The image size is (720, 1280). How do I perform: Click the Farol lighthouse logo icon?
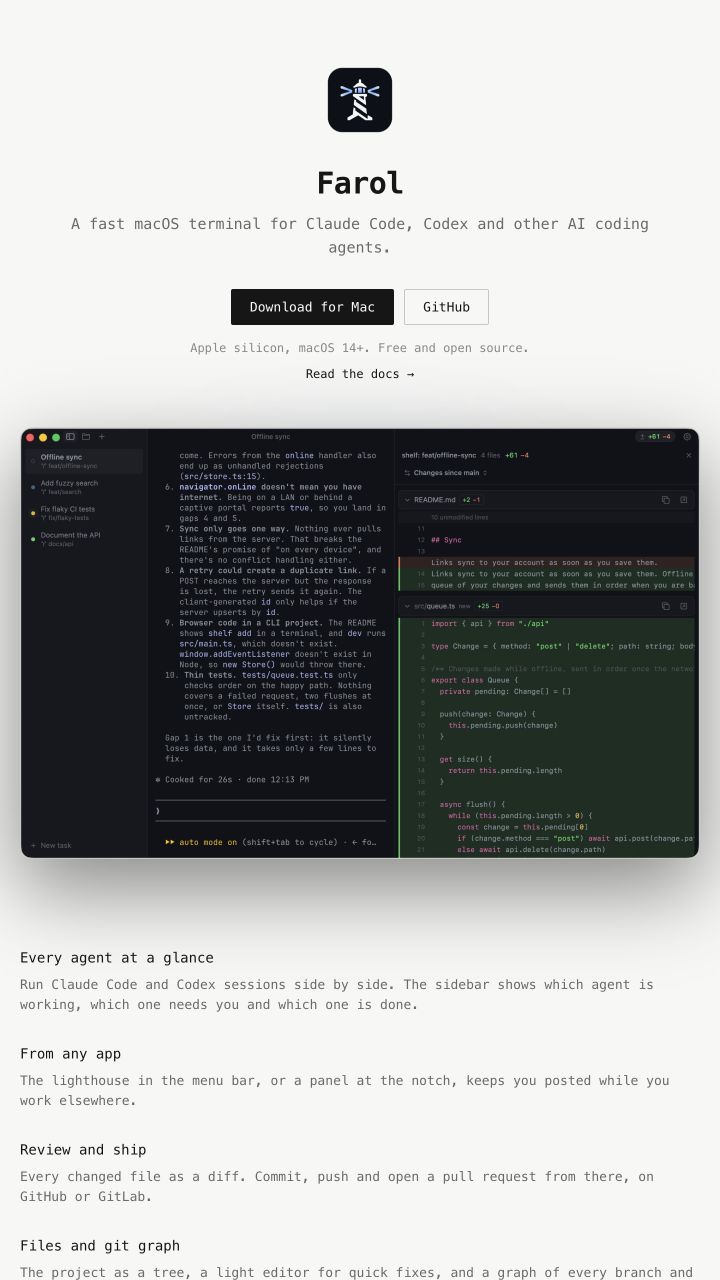click(360, 100)
